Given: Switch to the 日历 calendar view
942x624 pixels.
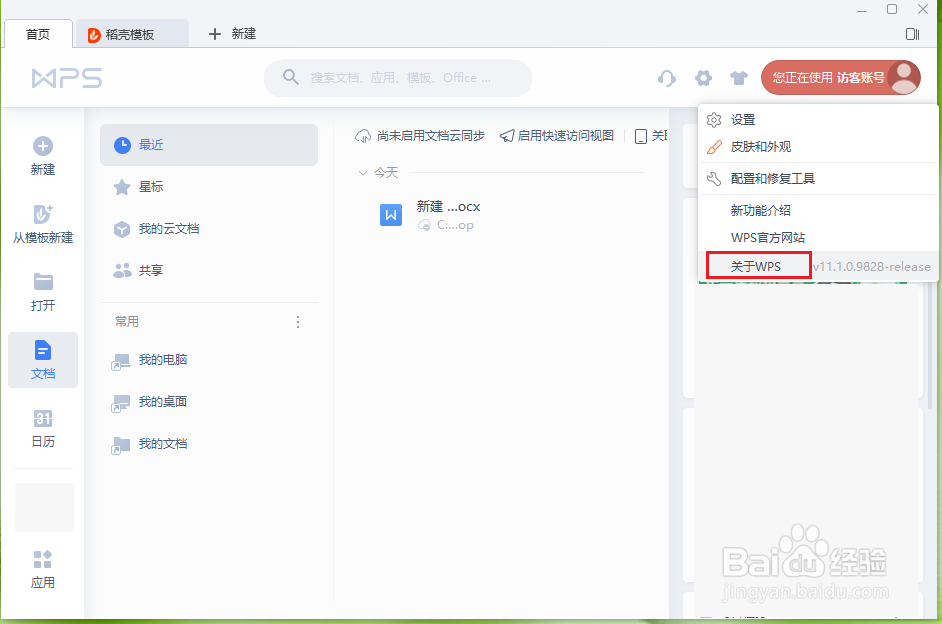Looking at the screenshot, I should (x=42, y=428).
